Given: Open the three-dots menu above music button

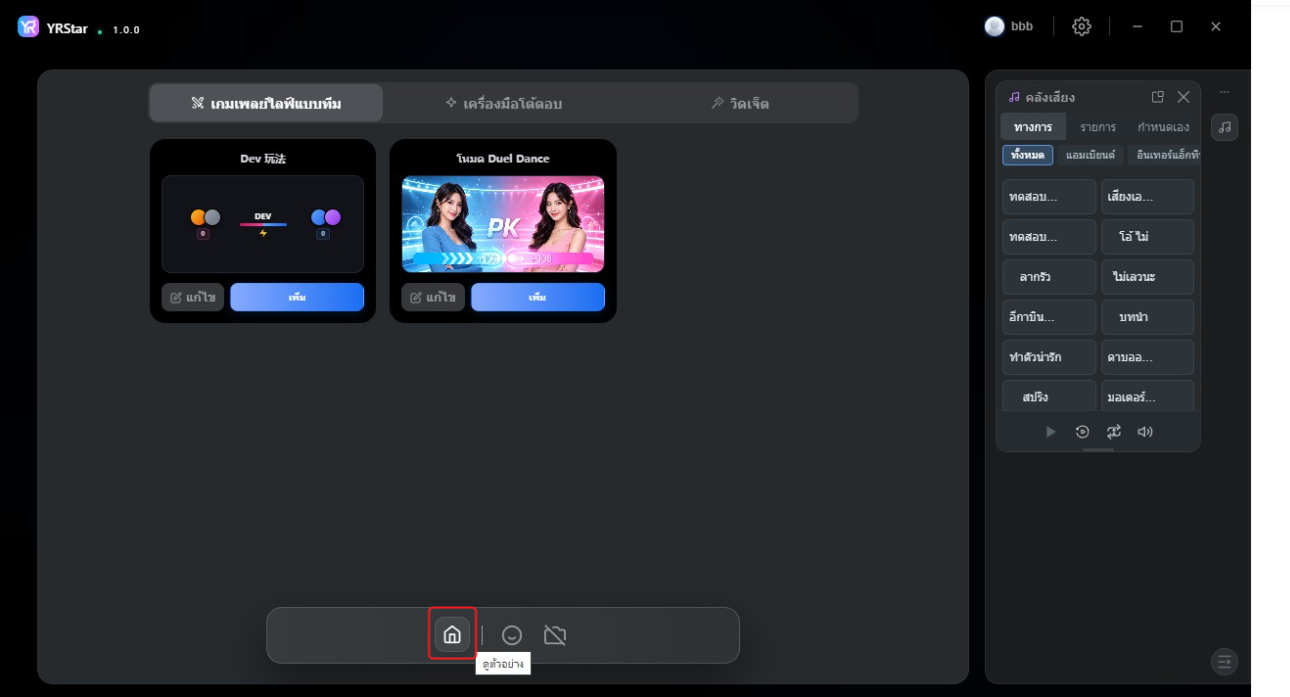Looking at the screenshot, I should 1225,92.
